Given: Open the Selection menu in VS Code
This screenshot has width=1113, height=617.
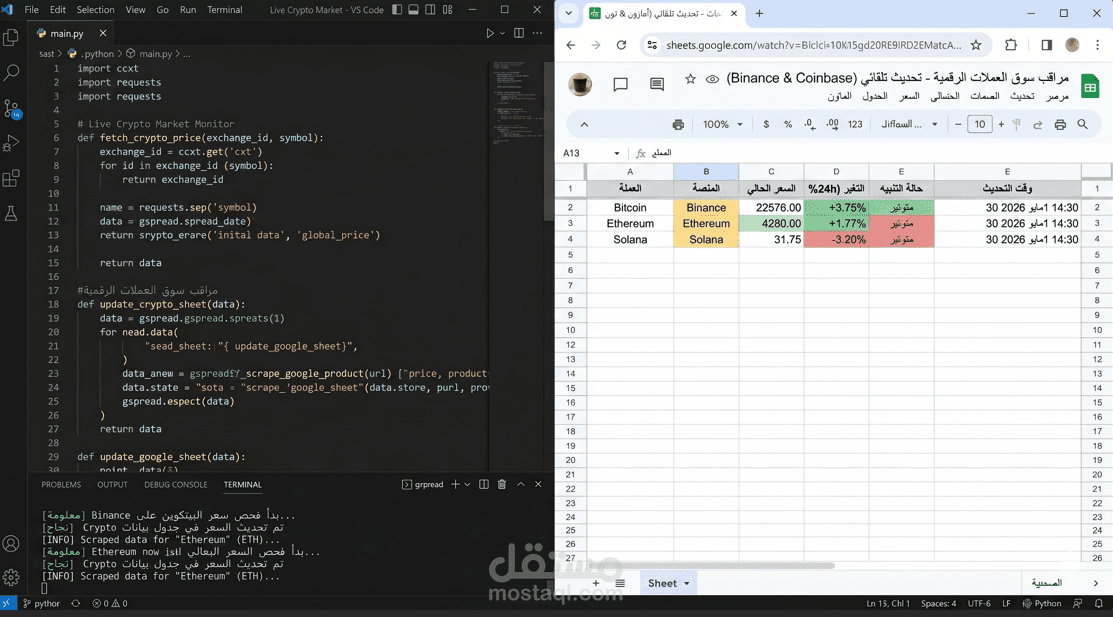Looking at the screenshot, I should tap(95, 10).
